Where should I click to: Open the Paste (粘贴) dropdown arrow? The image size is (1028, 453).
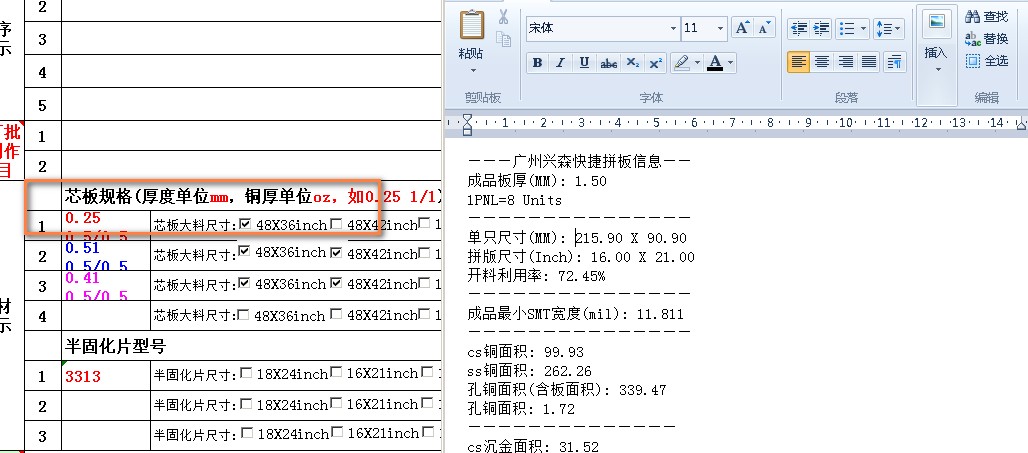coord(473,69)
